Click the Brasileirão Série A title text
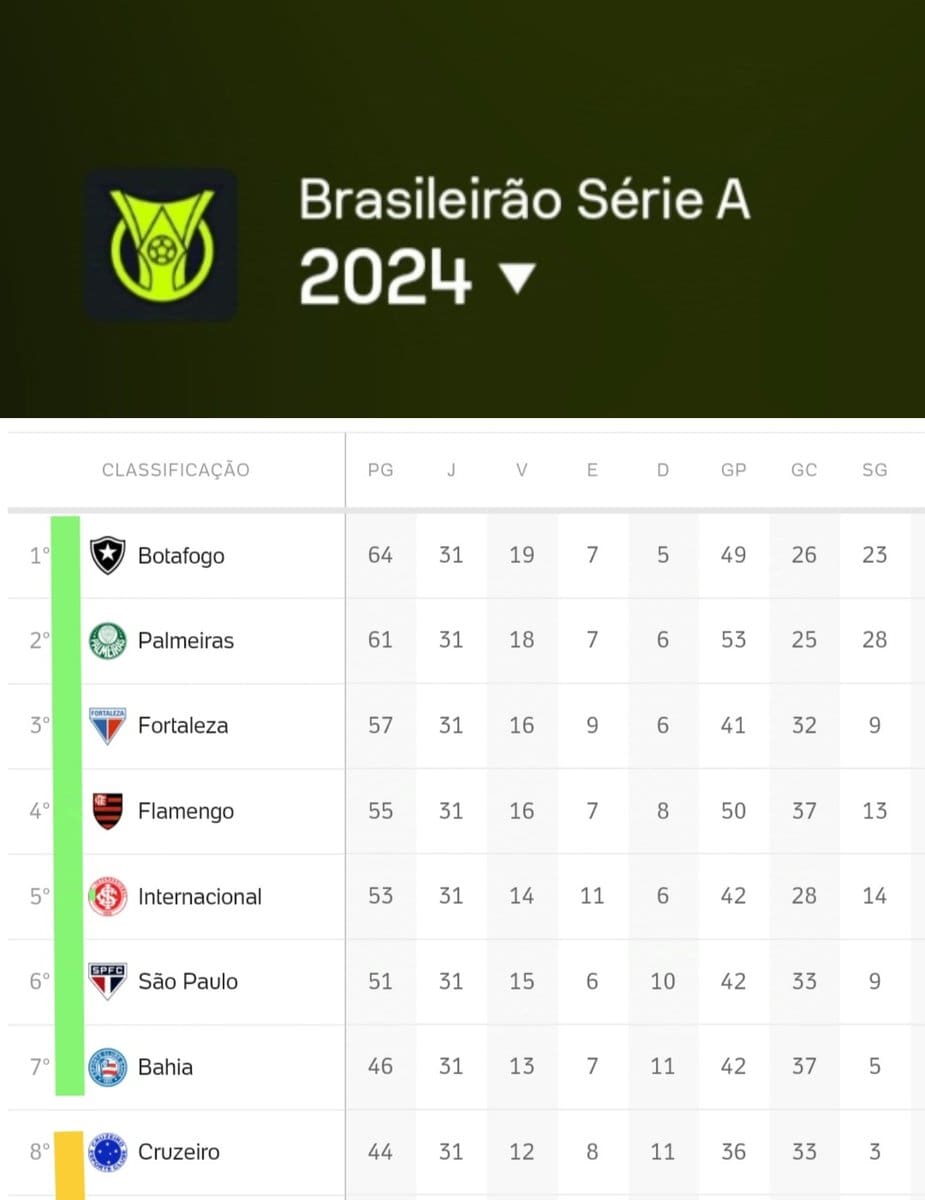The height and width of the screenshot is (1200, 925). click(x=524, y=200)
